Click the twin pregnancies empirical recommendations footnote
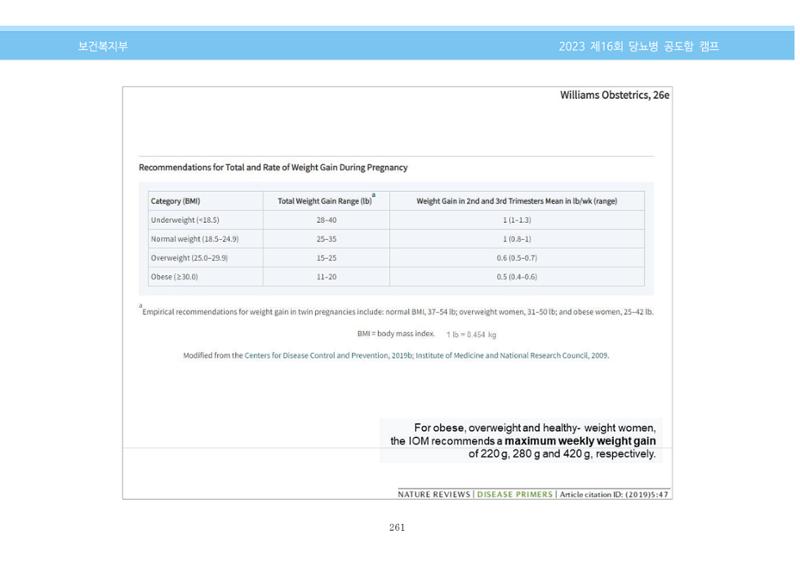Screen dimensions: 800x566 396,311
